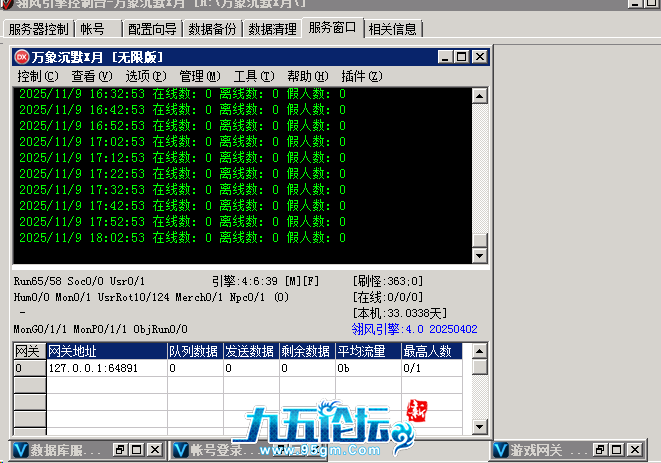Maximize the 游戏网关 minimized window
The image size is (661, 463).
pyautogui.click(x=617, y=450)
